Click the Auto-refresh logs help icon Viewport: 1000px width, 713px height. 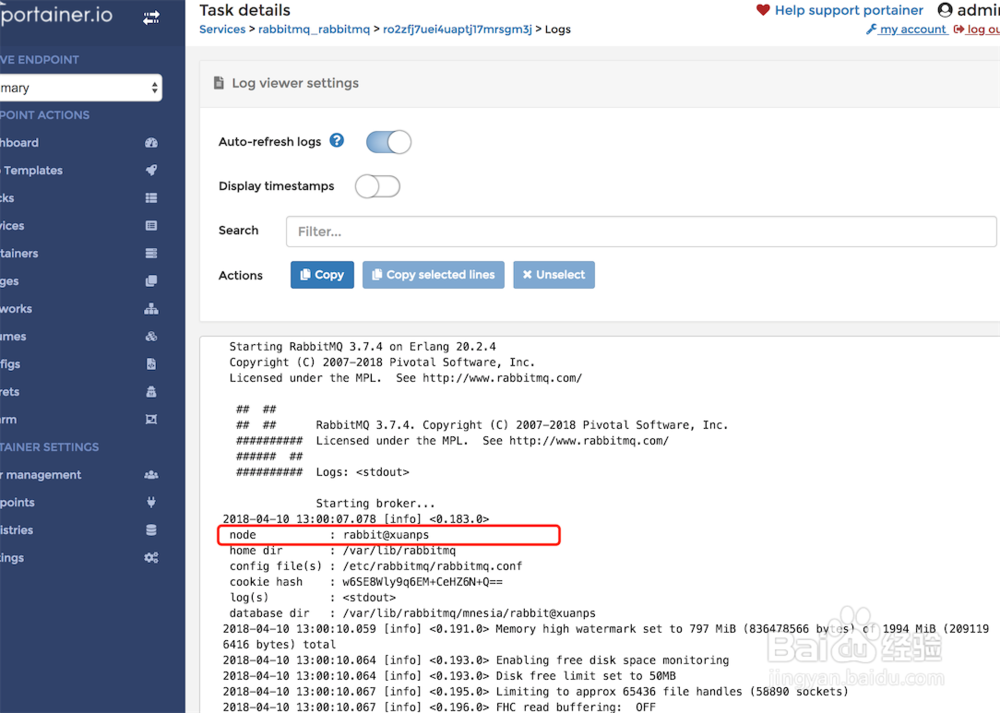pos(337,140)
